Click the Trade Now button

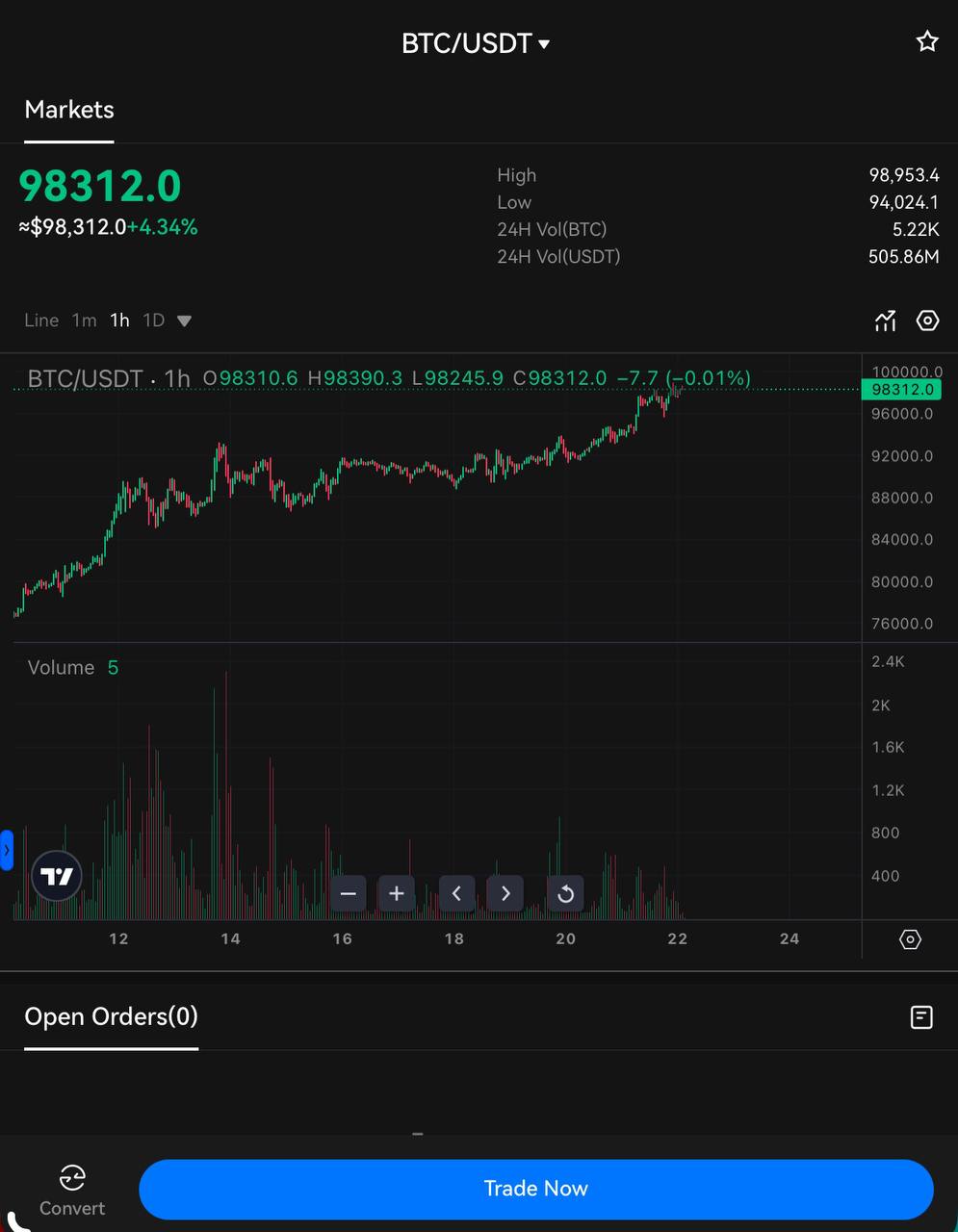536,1189
